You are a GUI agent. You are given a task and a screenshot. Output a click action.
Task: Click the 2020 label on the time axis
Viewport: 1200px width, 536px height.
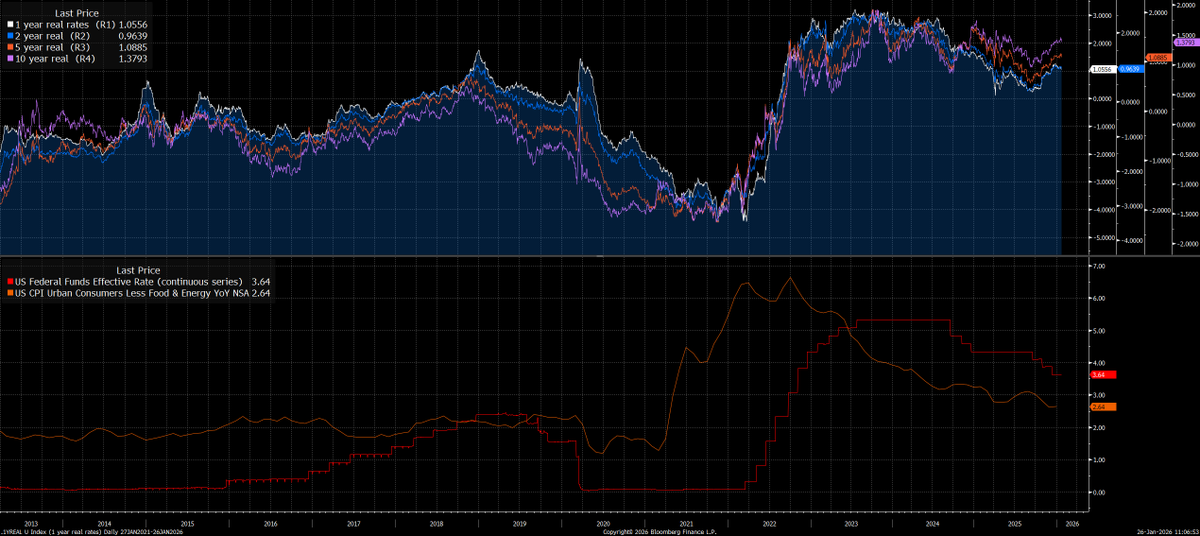(x=603, y=523)
